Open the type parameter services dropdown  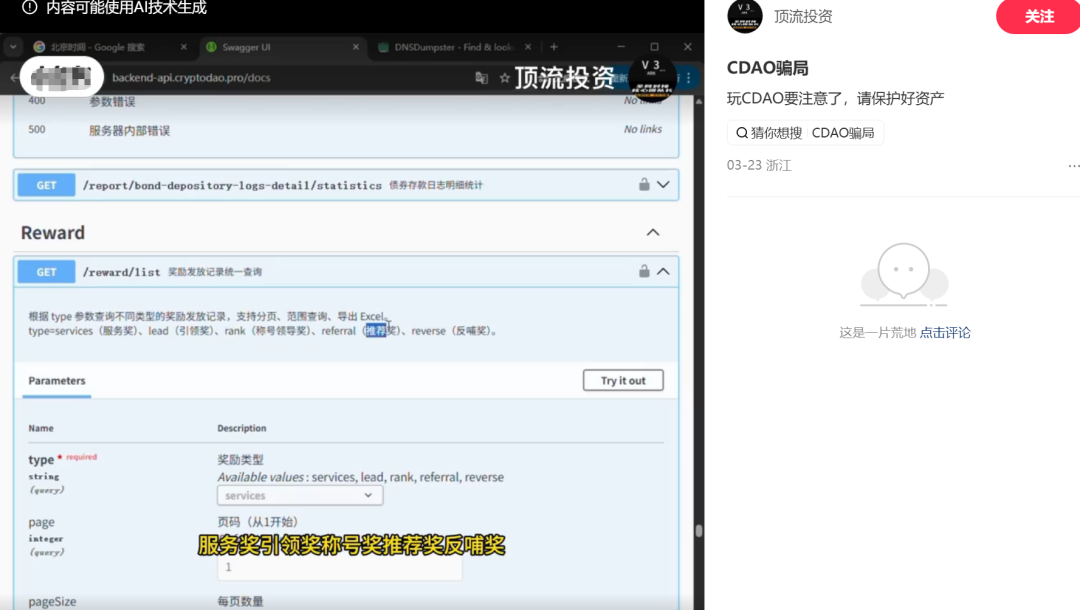click(x=300, y=496)
